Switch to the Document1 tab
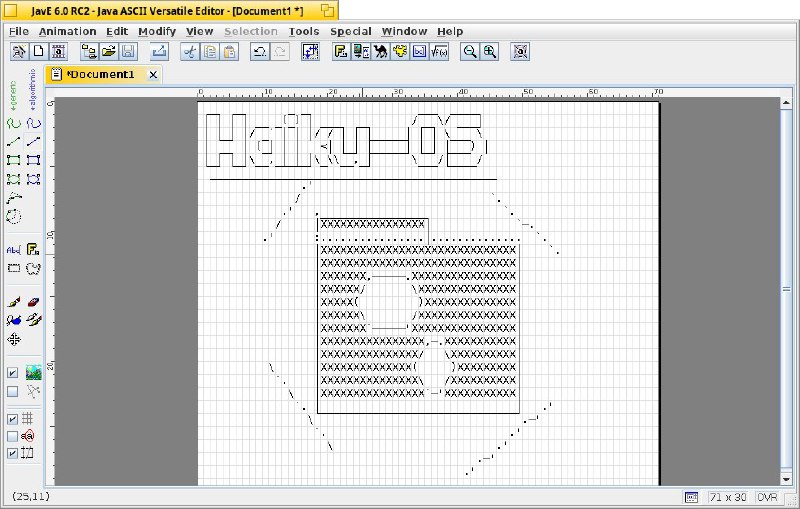Viewport: 800px width, 509px height. coord(98,74)
